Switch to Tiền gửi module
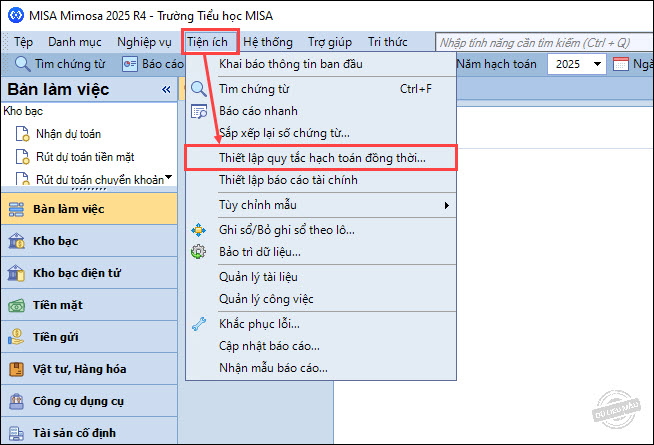Image resolution: width=654 pixels, height=445 pixels. coord(89,337)
